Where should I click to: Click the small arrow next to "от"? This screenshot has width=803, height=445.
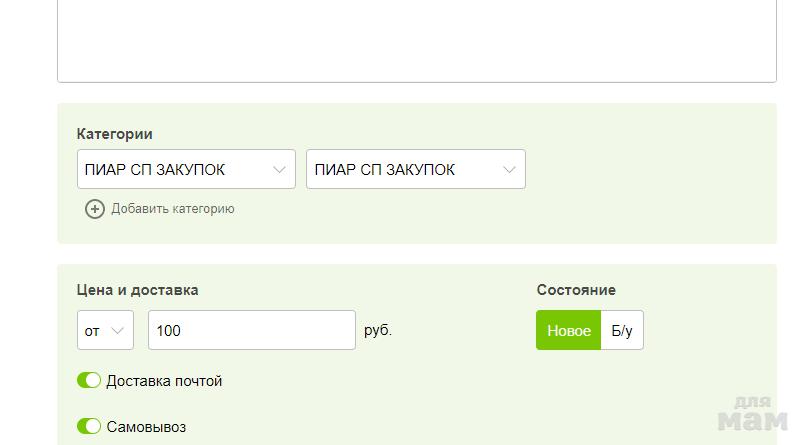pos(118,331)
